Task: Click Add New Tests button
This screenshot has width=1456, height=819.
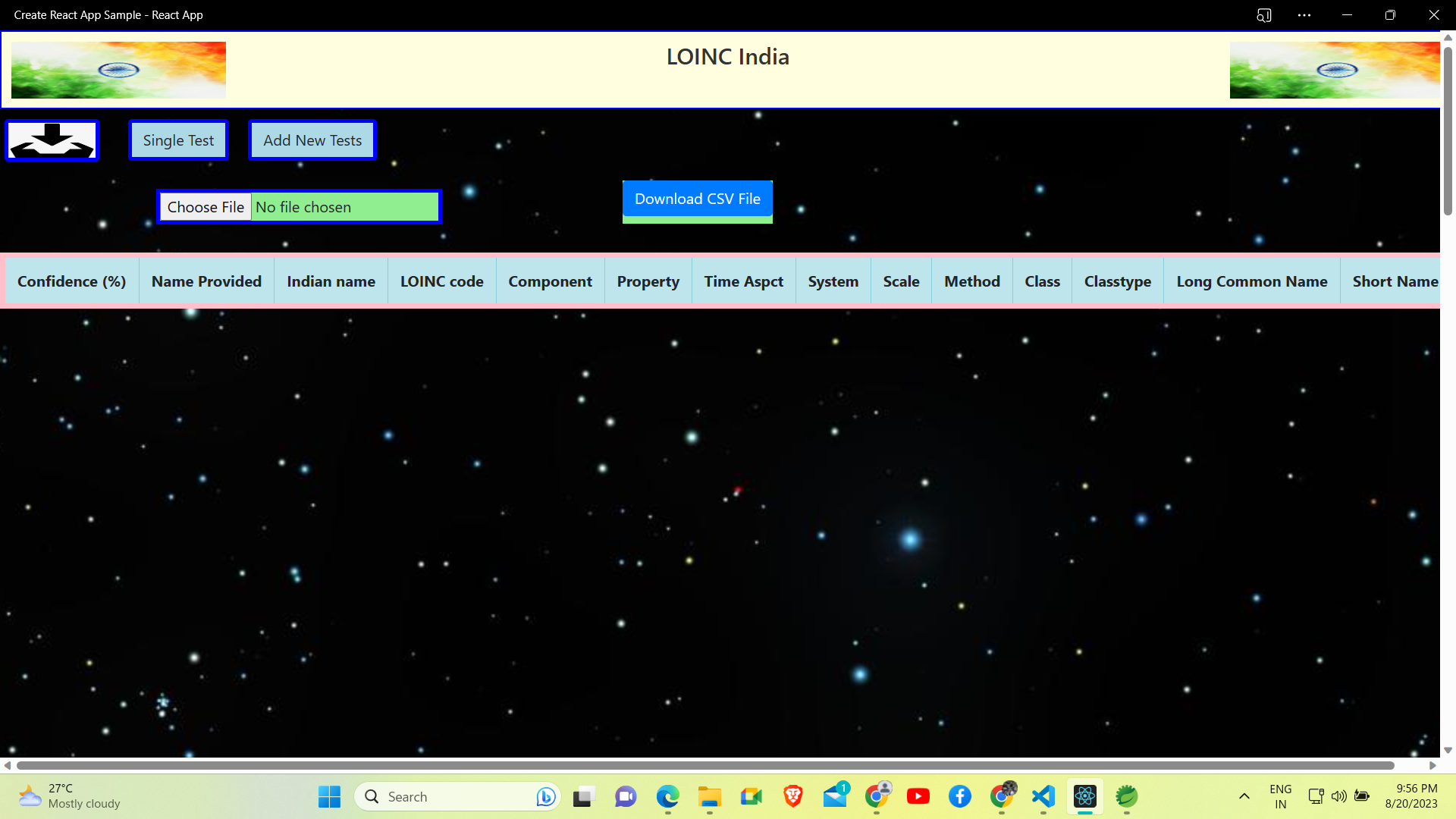Action: pos(312,140)
